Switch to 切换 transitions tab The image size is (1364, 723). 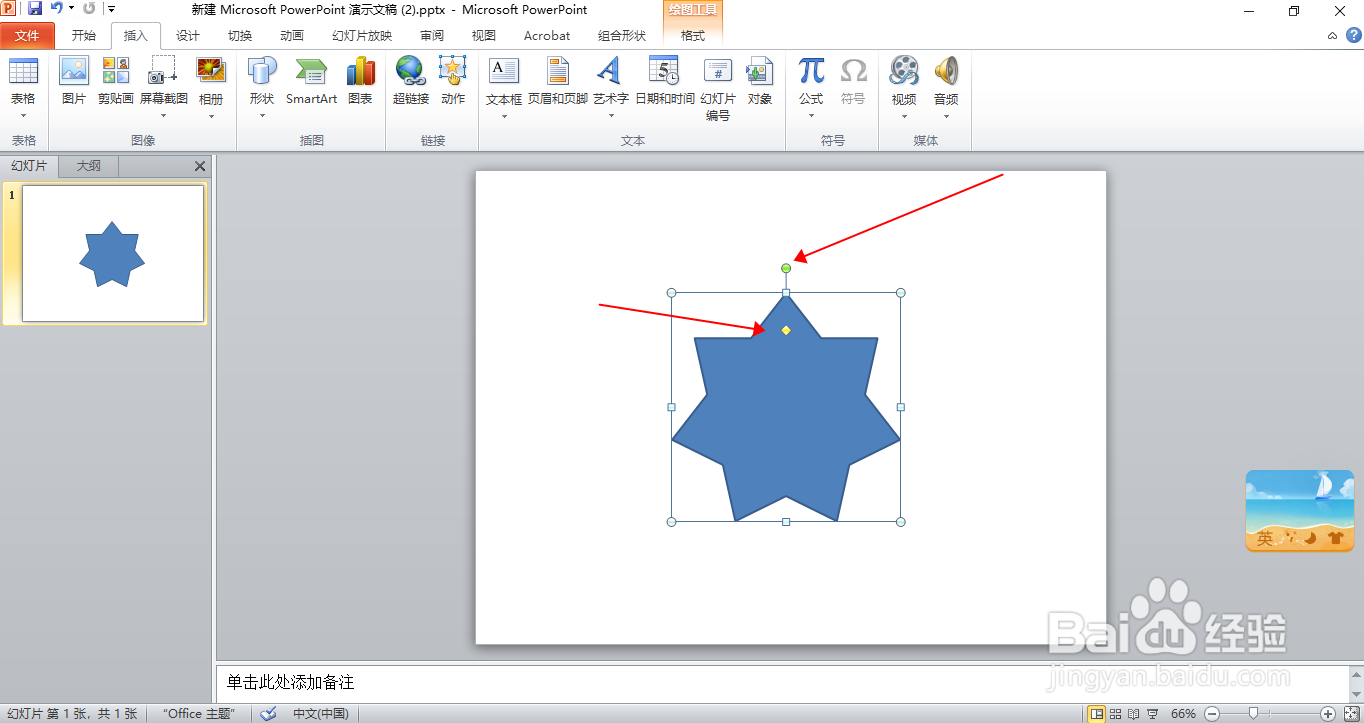[x=240, y=36]
